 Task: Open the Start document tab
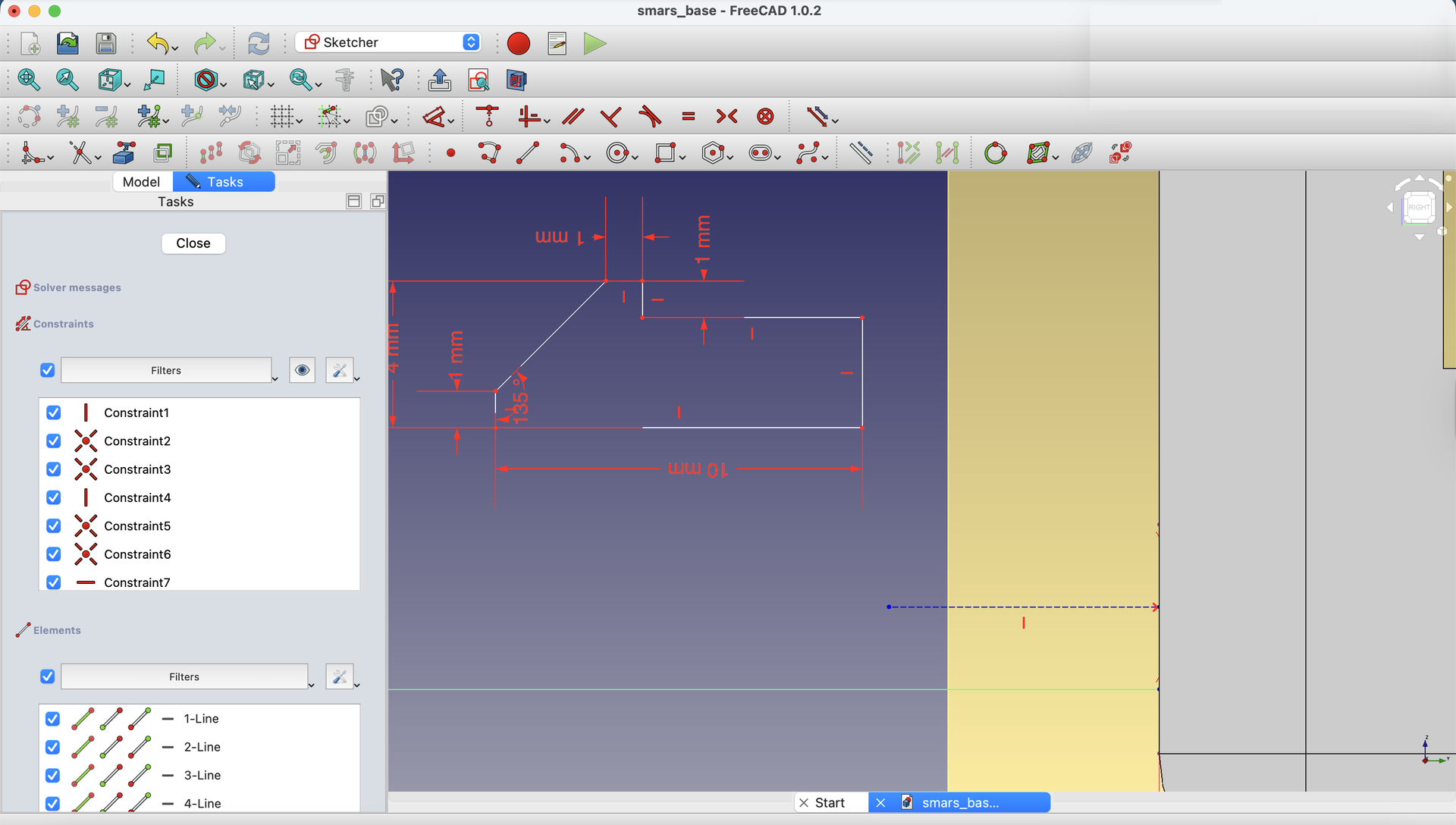[830, 802]
